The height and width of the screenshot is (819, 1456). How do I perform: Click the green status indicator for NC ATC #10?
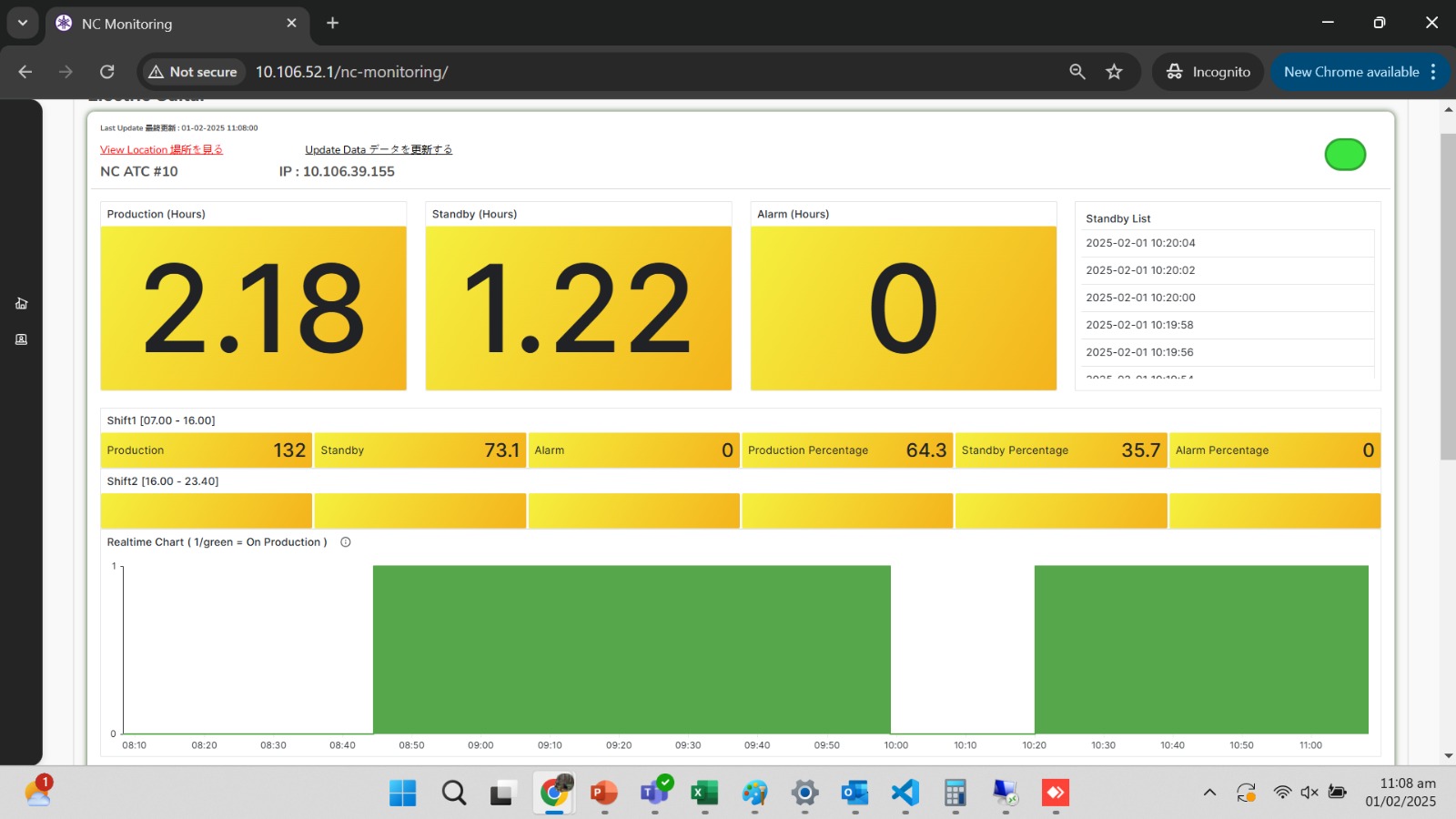click(x=1345, y=155)
